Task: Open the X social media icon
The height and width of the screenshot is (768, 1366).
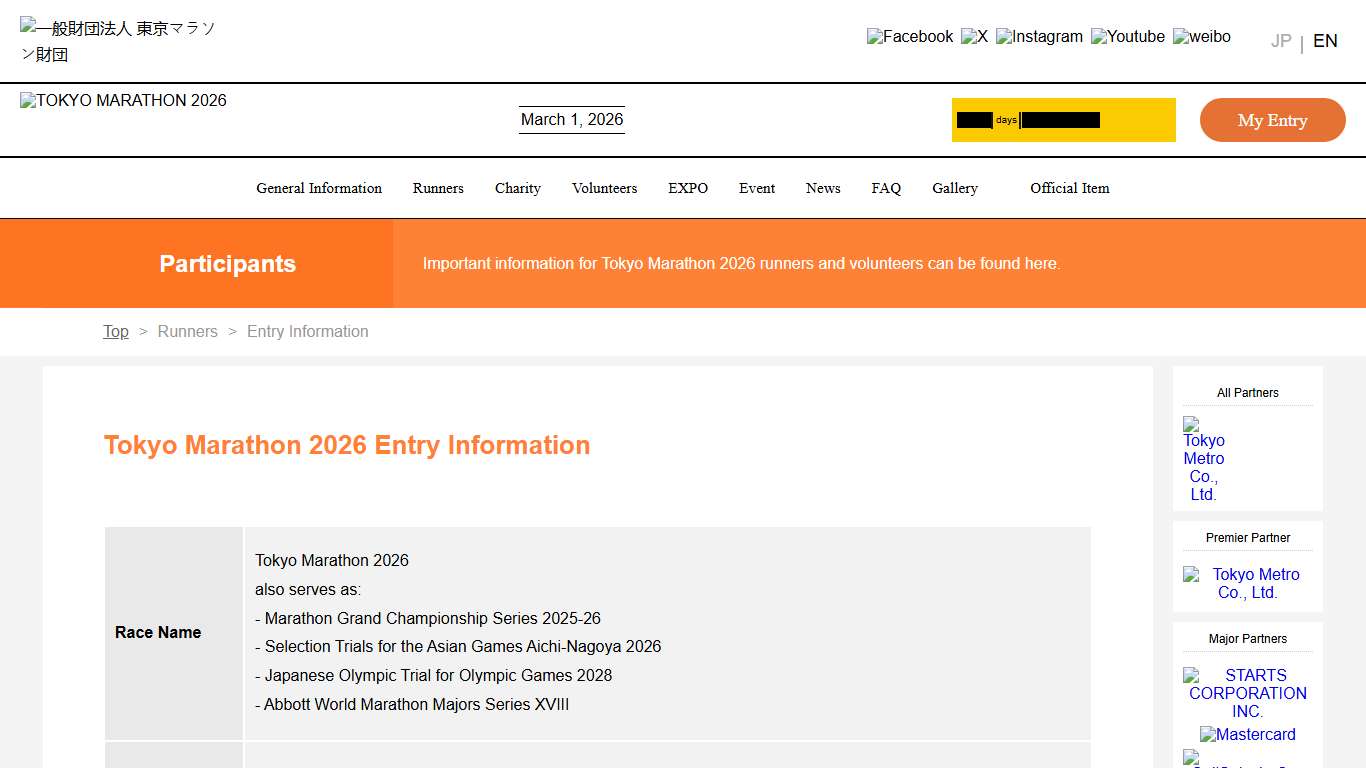Action: [974, 36]
